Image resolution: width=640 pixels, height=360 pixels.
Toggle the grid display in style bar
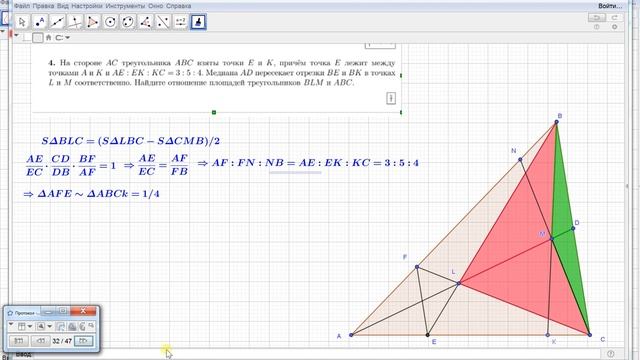pyautogui.click(x=38, y=38)
